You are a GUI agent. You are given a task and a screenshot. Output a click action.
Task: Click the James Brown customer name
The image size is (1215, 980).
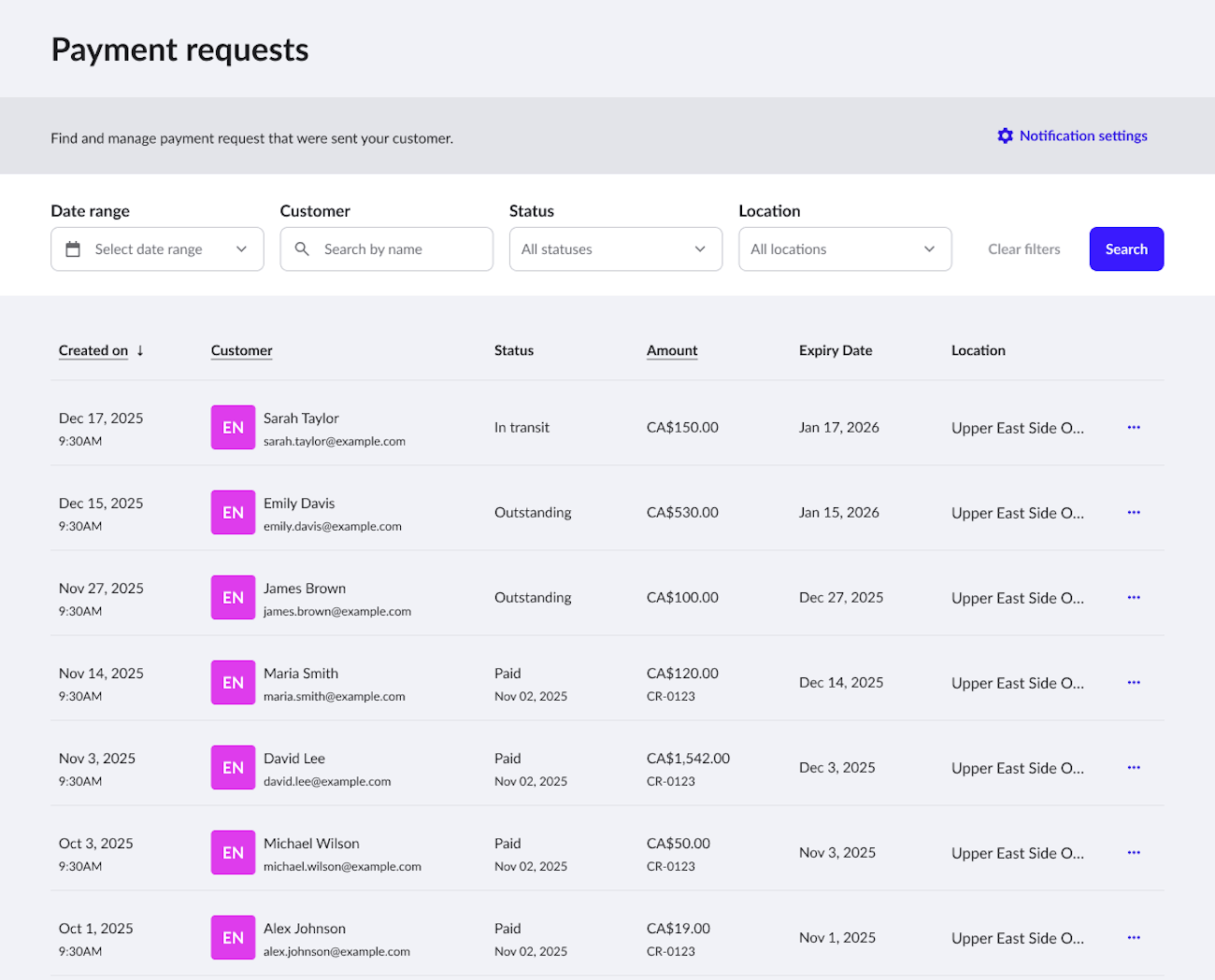point(305,589)
